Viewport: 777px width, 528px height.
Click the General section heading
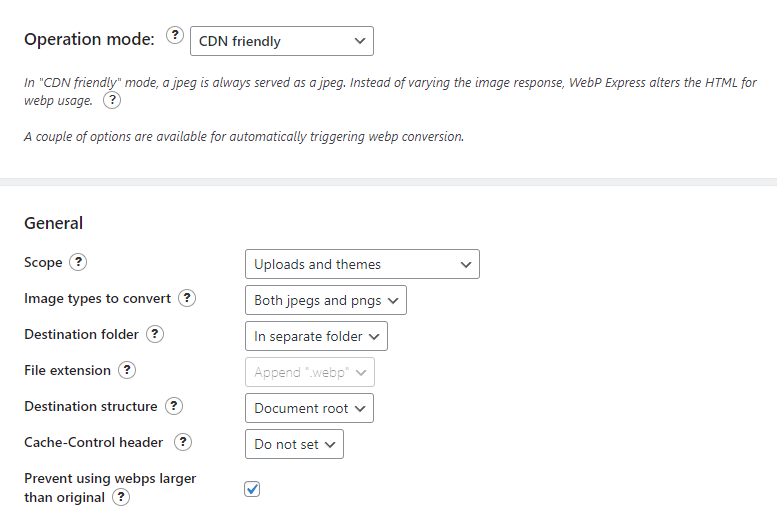pos(54,223)
